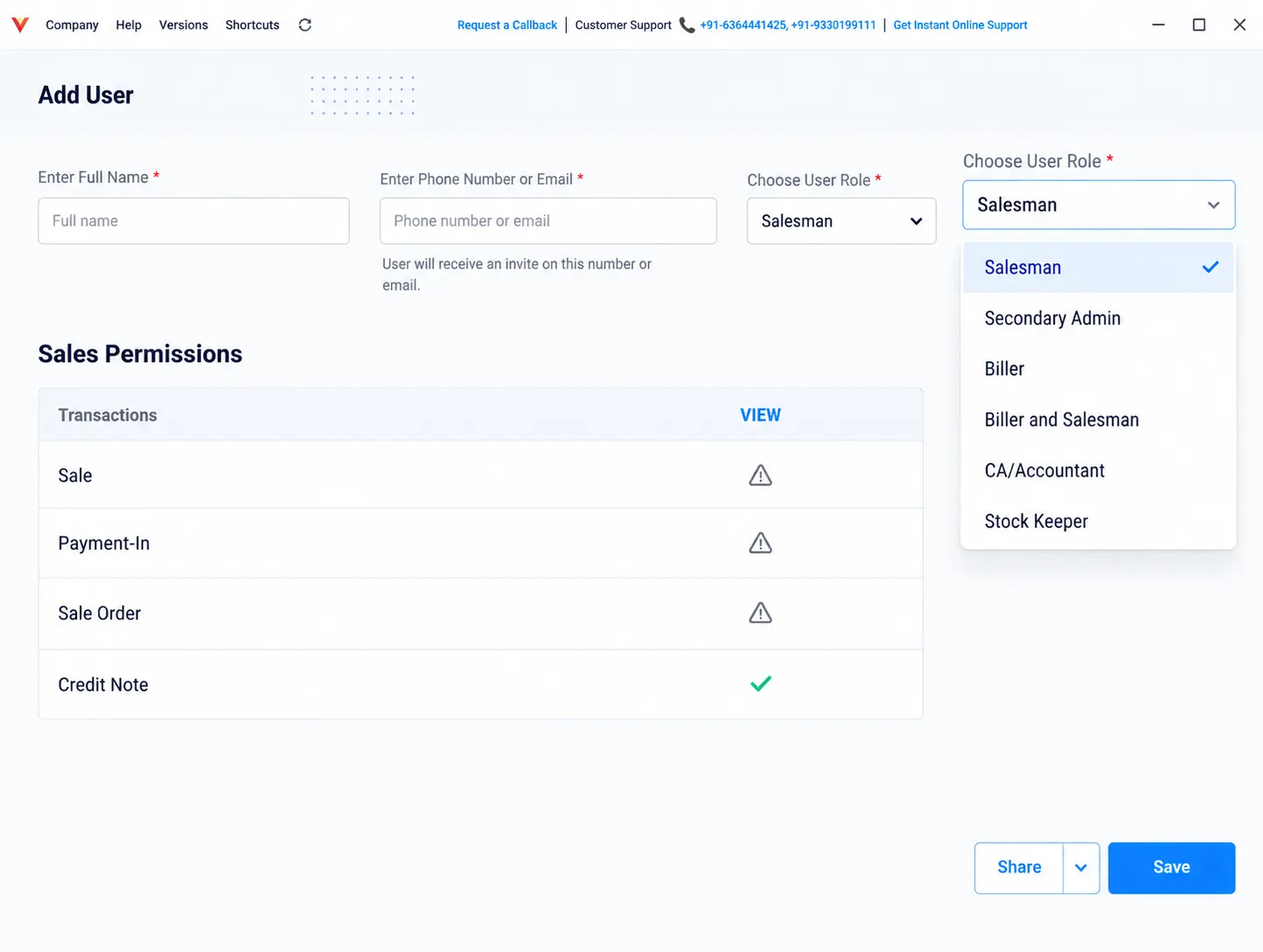Select the checked Salesman role option

tap(1099, 268)
